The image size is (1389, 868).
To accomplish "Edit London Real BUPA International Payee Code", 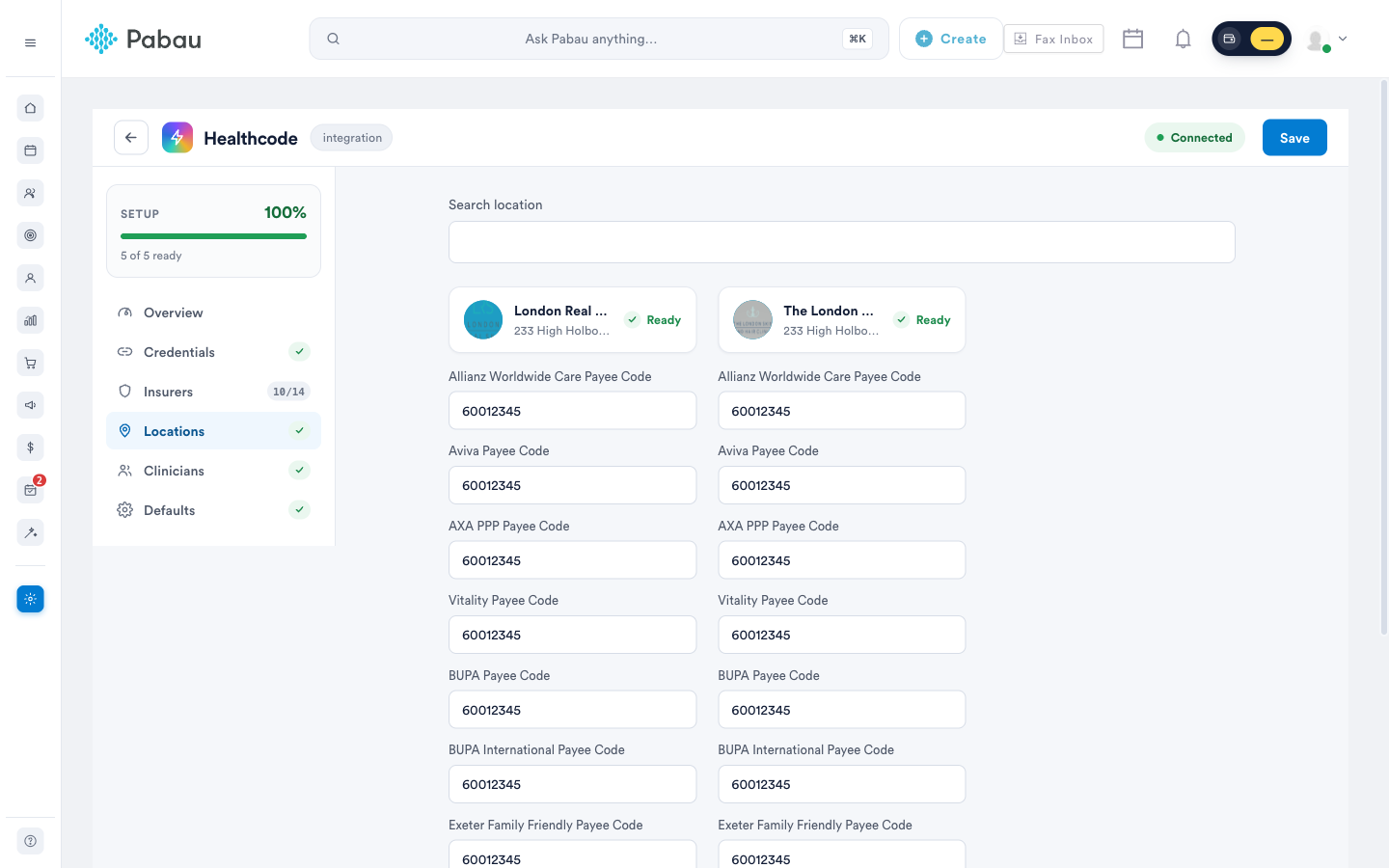I will point(573,784).
